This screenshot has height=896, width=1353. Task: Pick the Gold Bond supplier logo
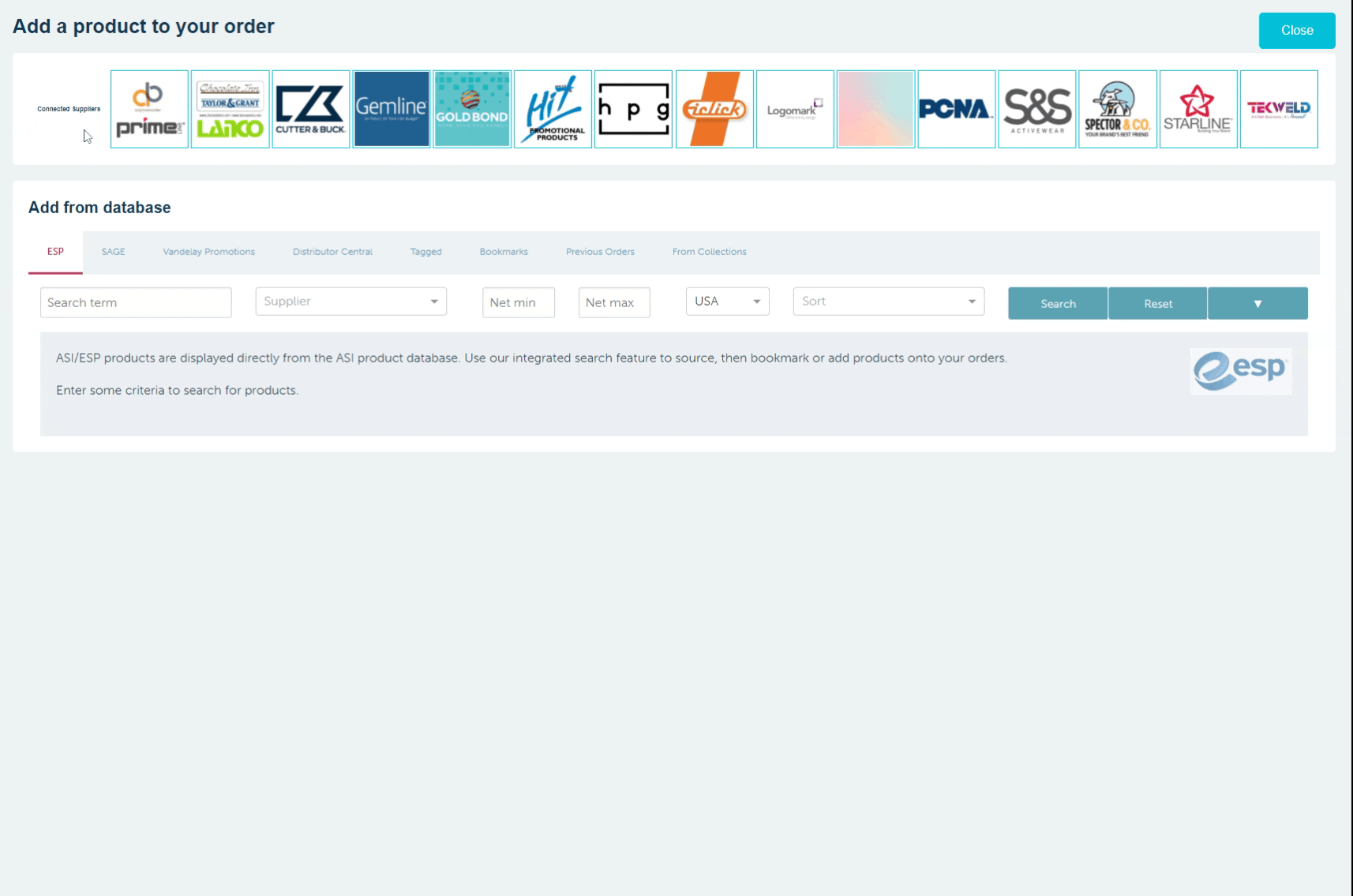[x=472, y=109]
